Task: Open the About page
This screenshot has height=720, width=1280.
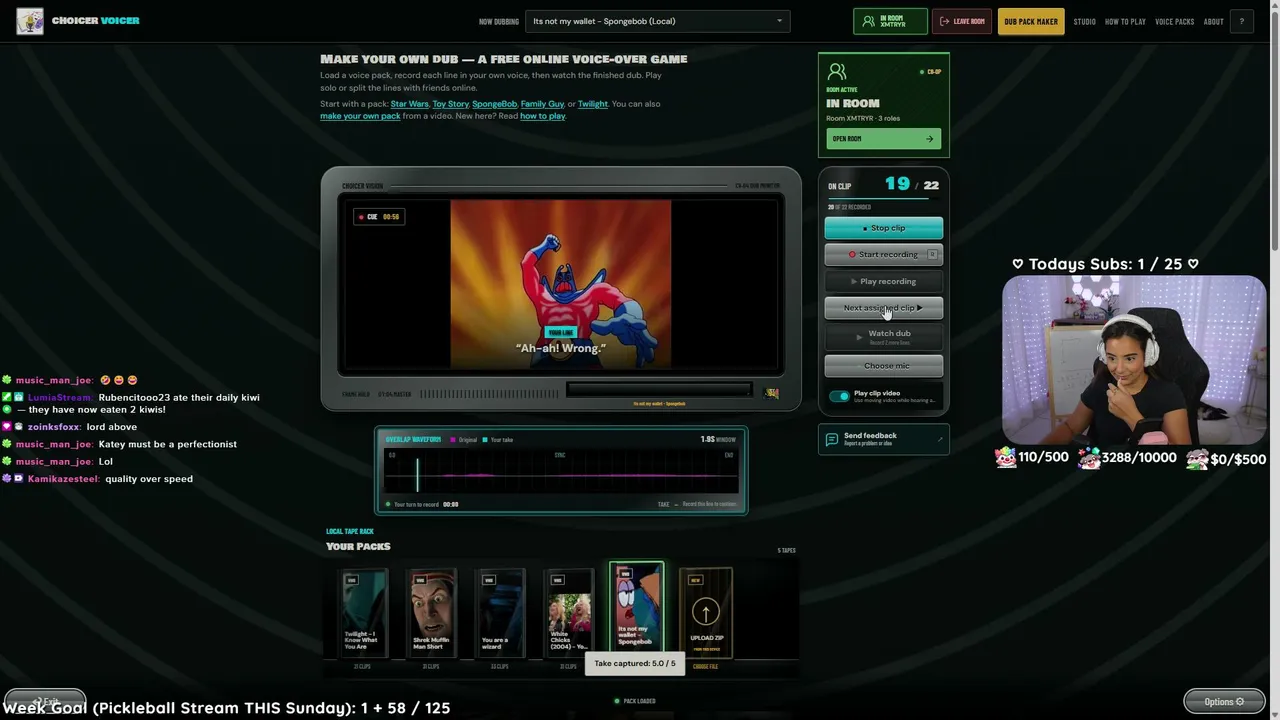Action: pyautogui.click(x=1213, y=22)
